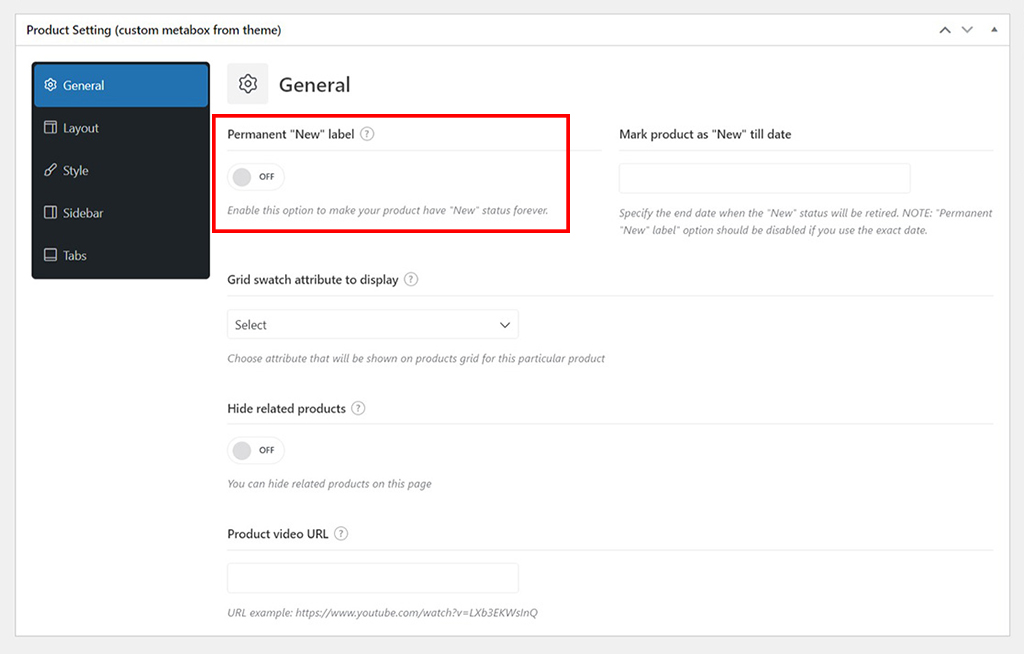Click the General gear icon in sidebar

[50, 86]
